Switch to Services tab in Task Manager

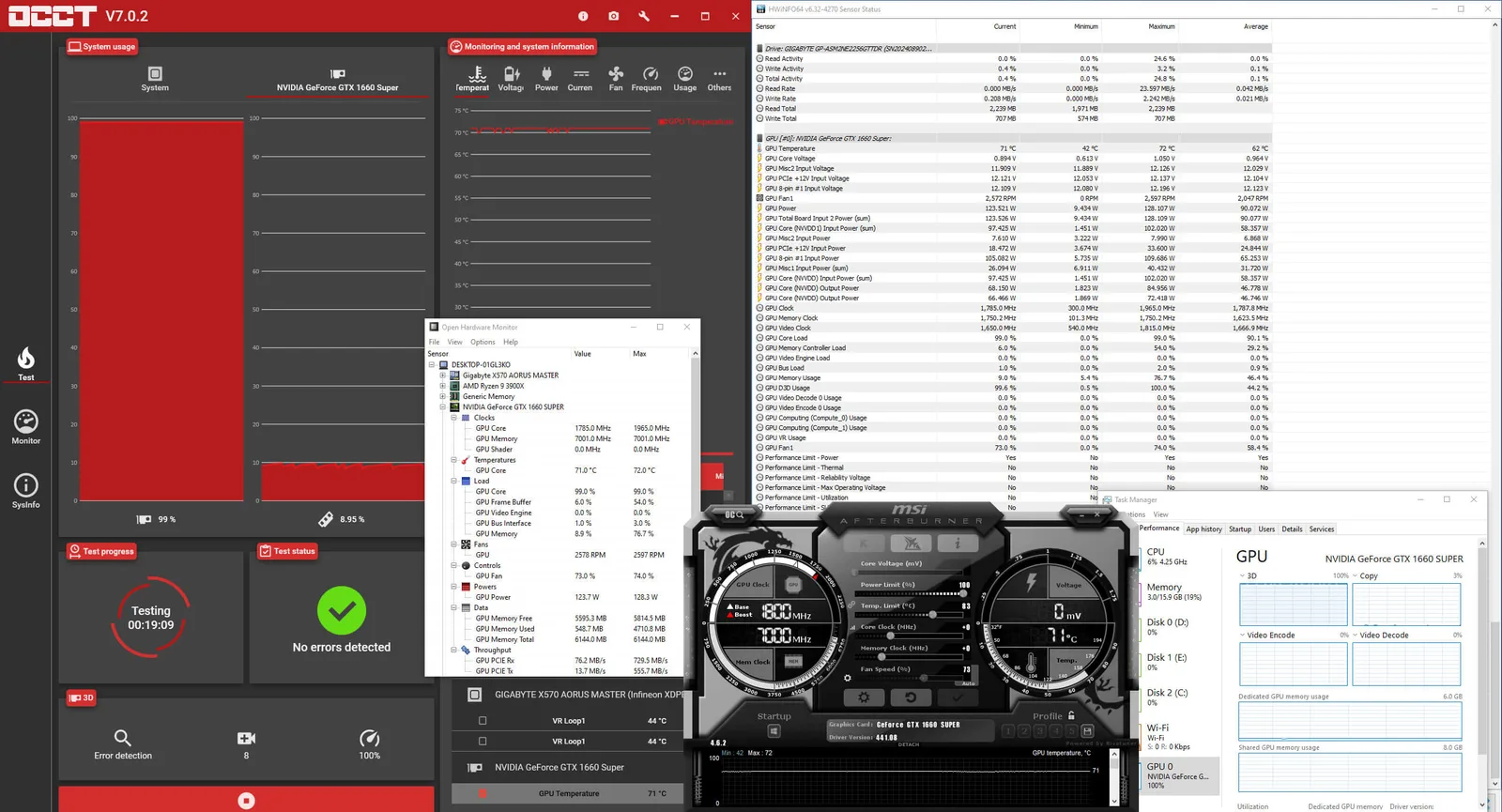pos(1322,529)
